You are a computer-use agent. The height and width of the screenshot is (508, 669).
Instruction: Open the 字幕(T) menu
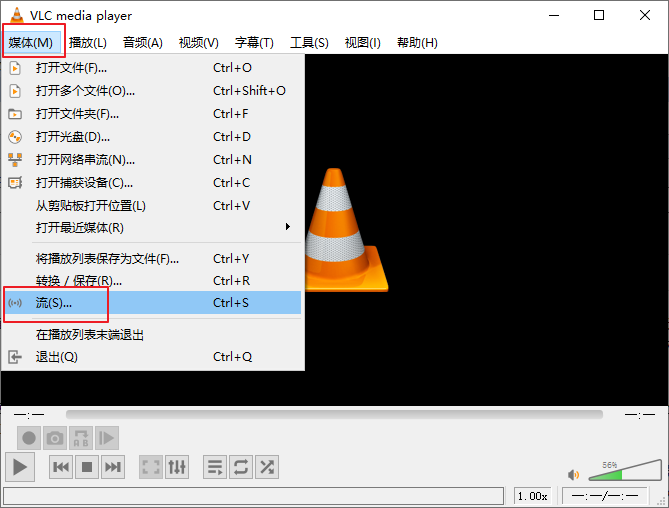tap(254, 43)
